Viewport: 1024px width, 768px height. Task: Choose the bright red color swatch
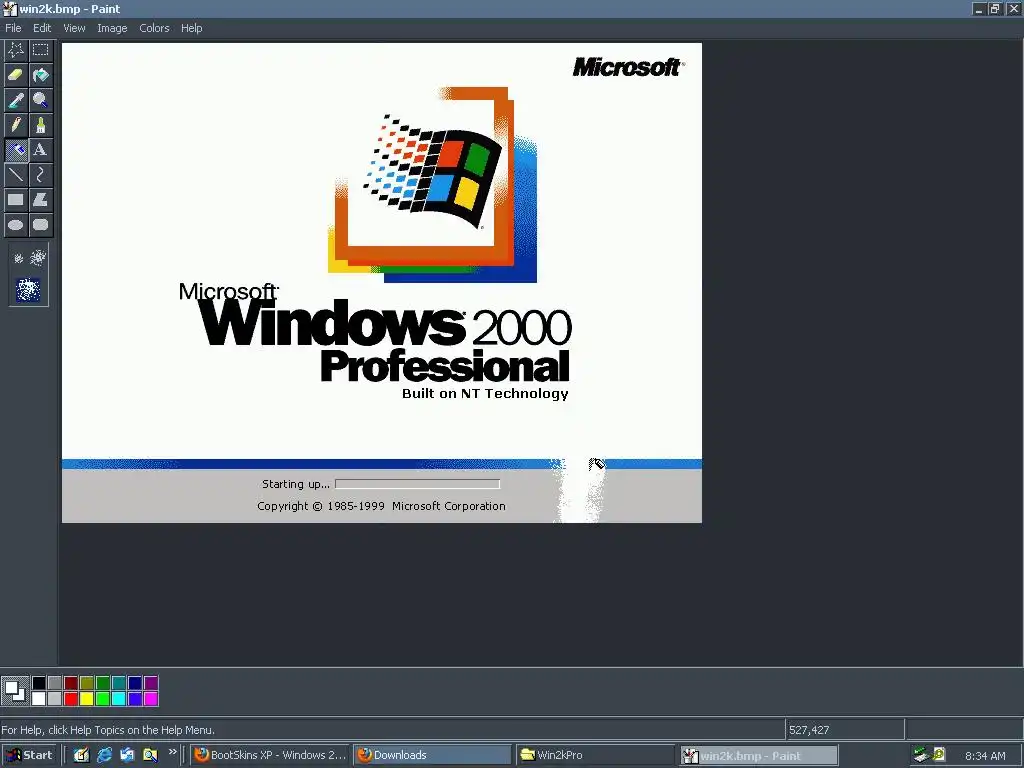[x=71, y=699]
